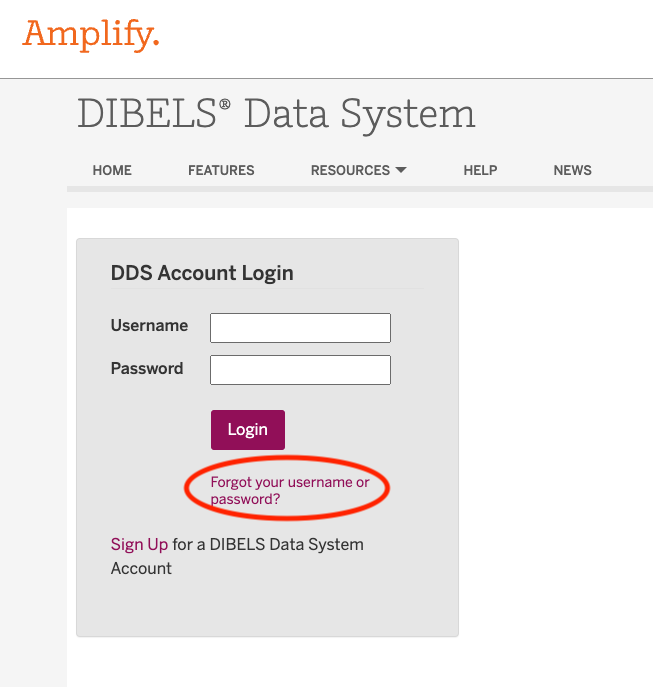Click the Username field label
The height and width of the screenshot is (687, 653).
(x=149, y=326)
